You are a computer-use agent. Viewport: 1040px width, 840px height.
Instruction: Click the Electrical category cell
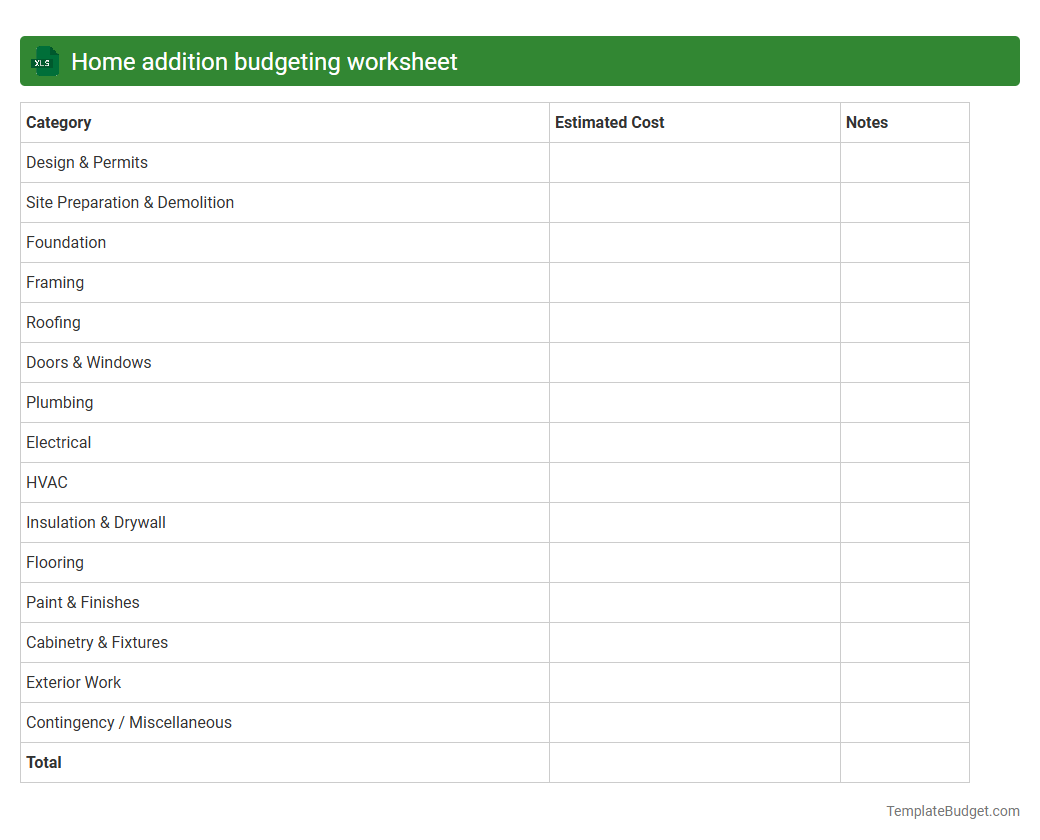(x=58, y=442)
